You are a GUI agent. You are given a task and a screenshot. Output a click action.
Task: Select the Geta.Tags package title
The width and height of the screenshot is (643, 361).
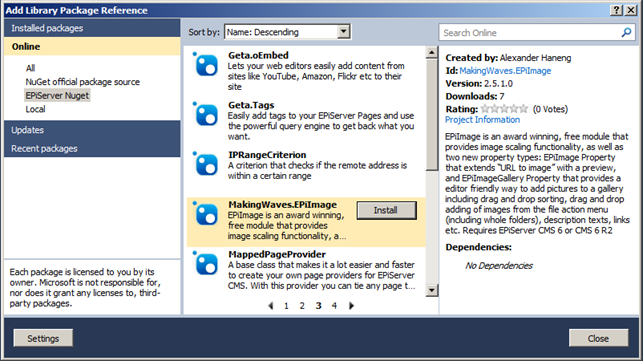pos(251,105)
